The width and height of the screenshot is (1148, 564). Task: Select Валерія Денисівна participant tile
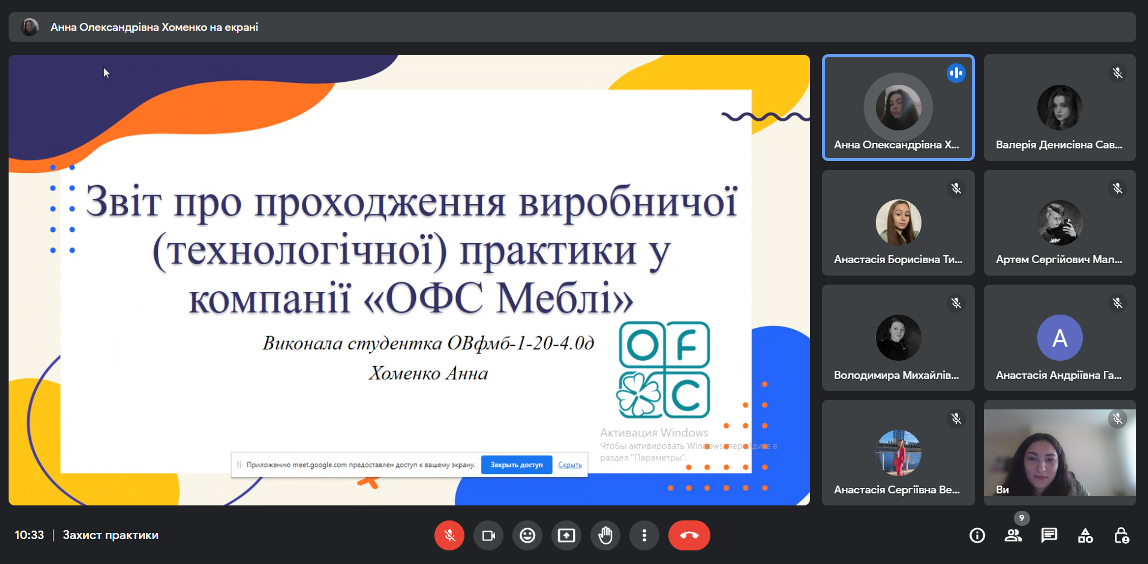click(1060, 107)
